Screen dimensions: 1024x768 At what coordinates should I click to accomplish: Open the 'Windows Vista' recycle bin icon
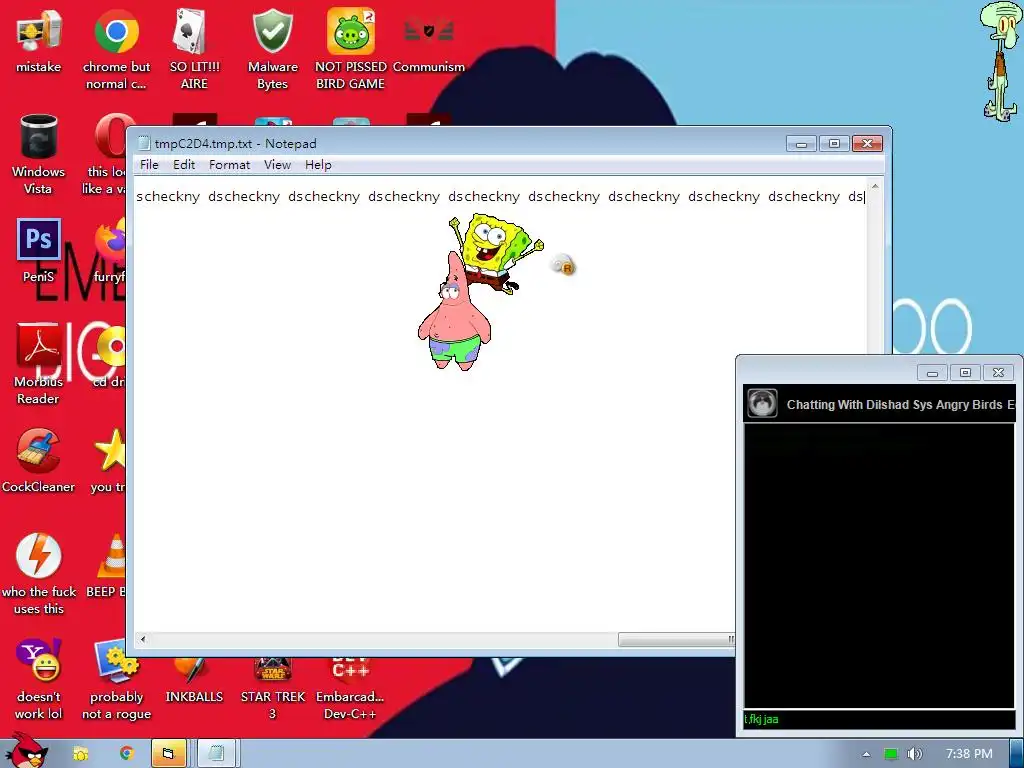click(x=39, y=154)
